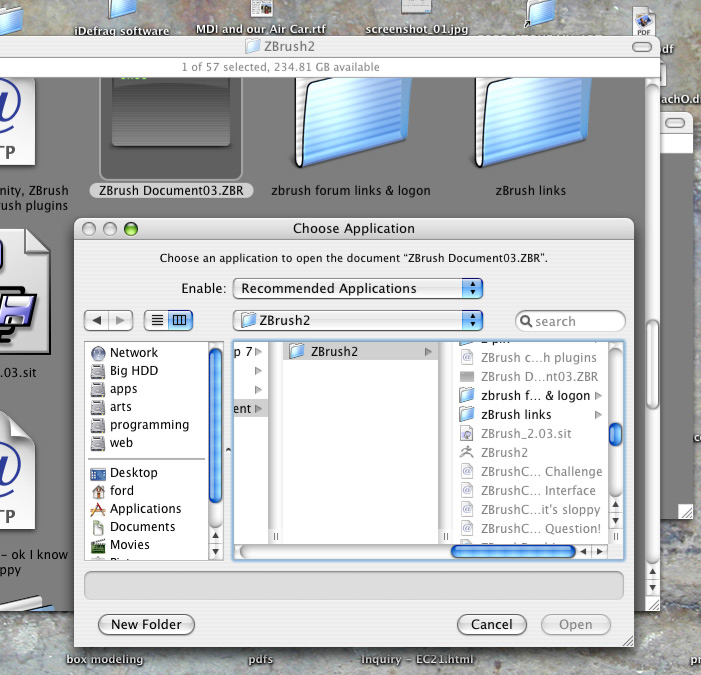Image resolution: width=701 pixels, height=675 pixels.
Task: Open the Enable Recommended Applications popup
Action: 358,288
